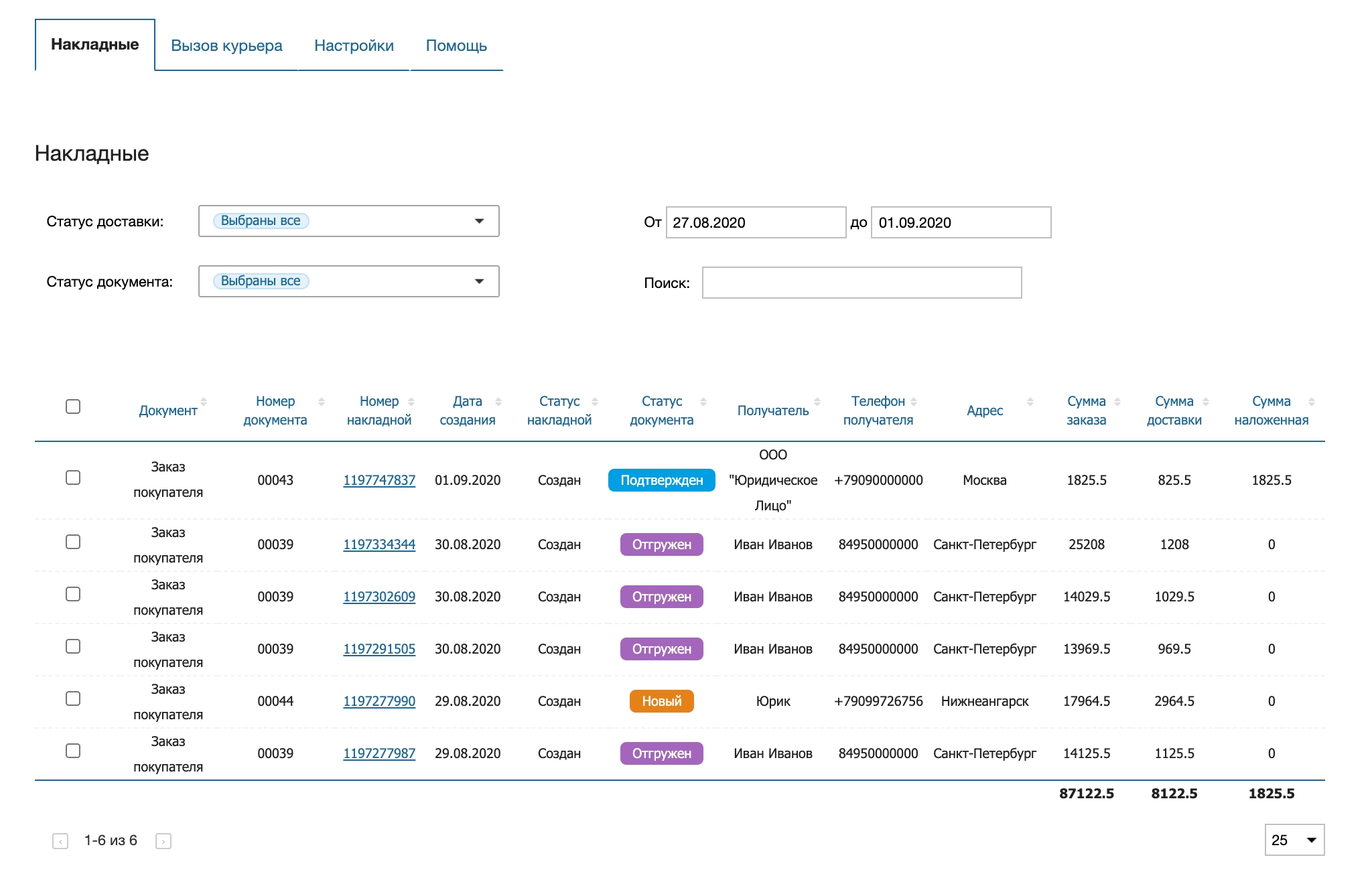Click sort arrows beside Сумма заказа
The width and height of the screenshot is (1372, 884).
pos(1117,402)
